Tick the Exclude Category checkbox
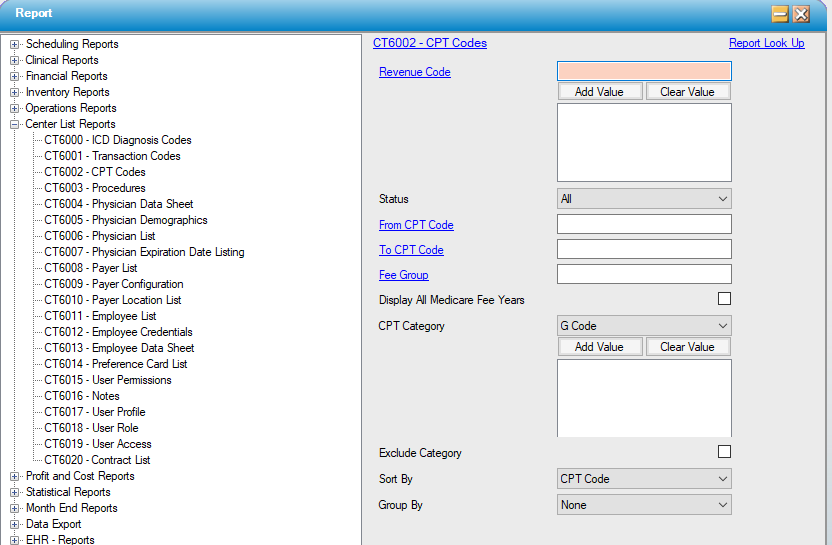Image resolution: width=832 pixels, height=545 pixels. [x=724, y=452]
